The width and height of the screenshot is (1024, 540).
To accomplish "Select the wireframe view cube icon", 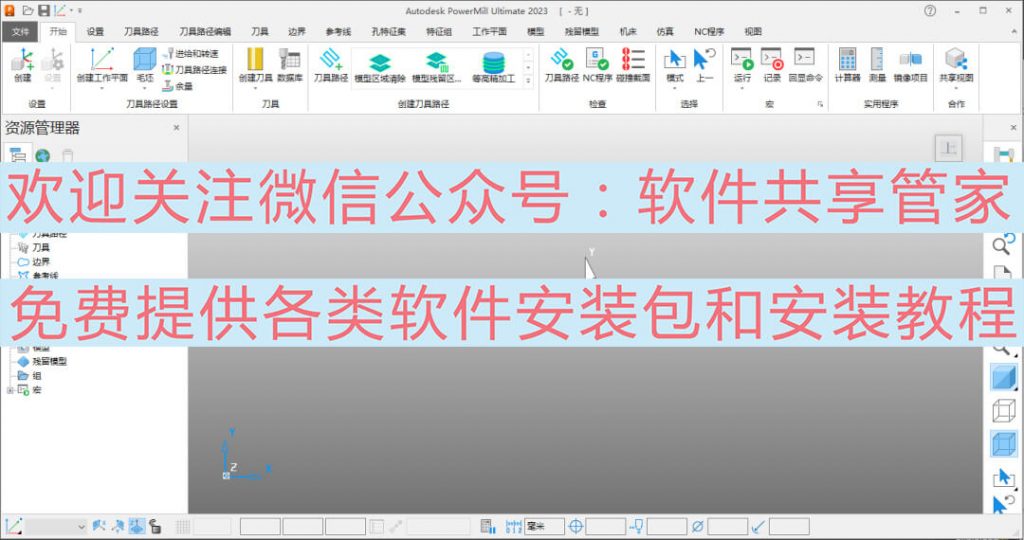I will point(1004,411).
